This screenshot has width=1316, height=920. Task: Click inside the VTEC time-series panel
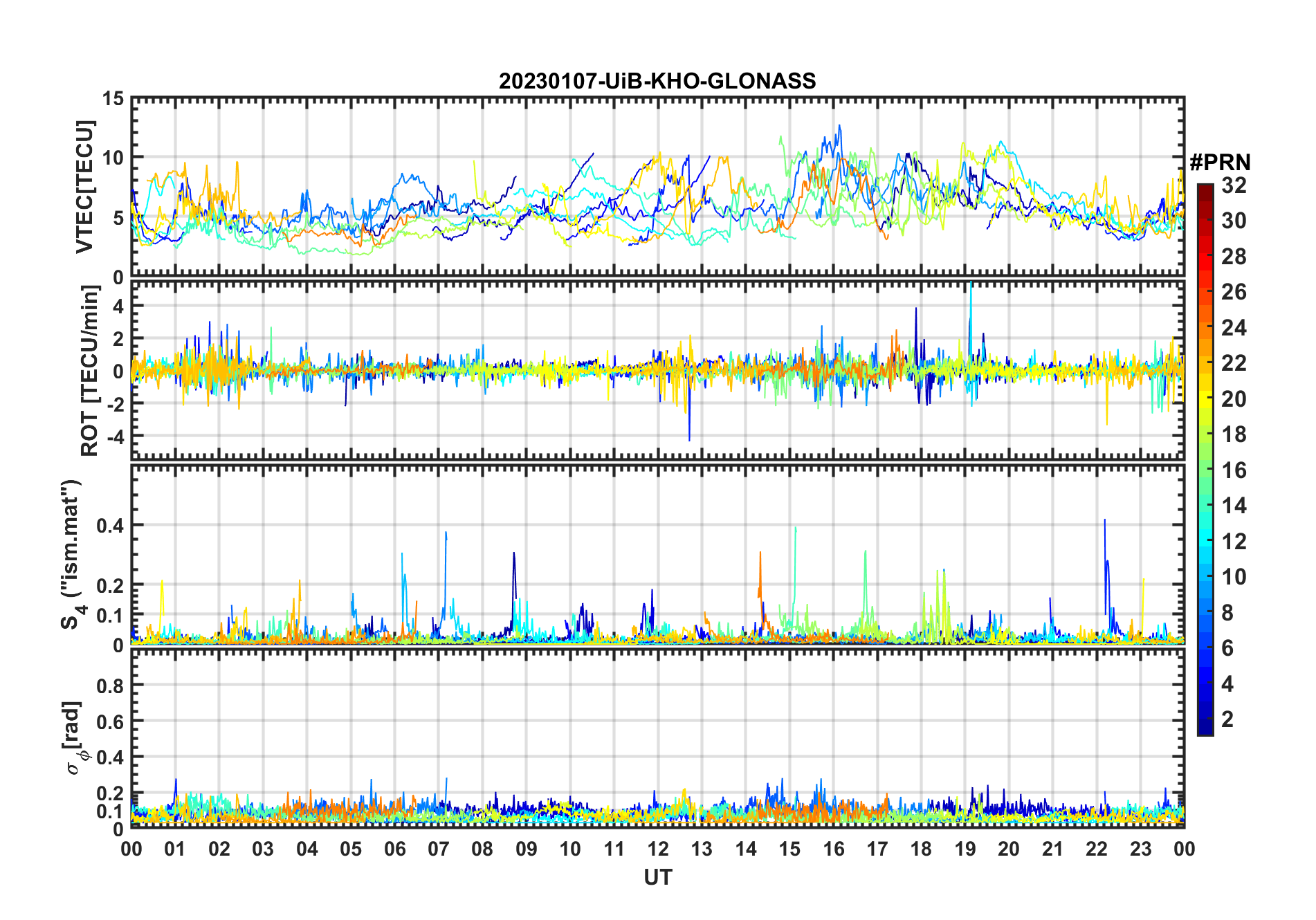tap(658, 187)
